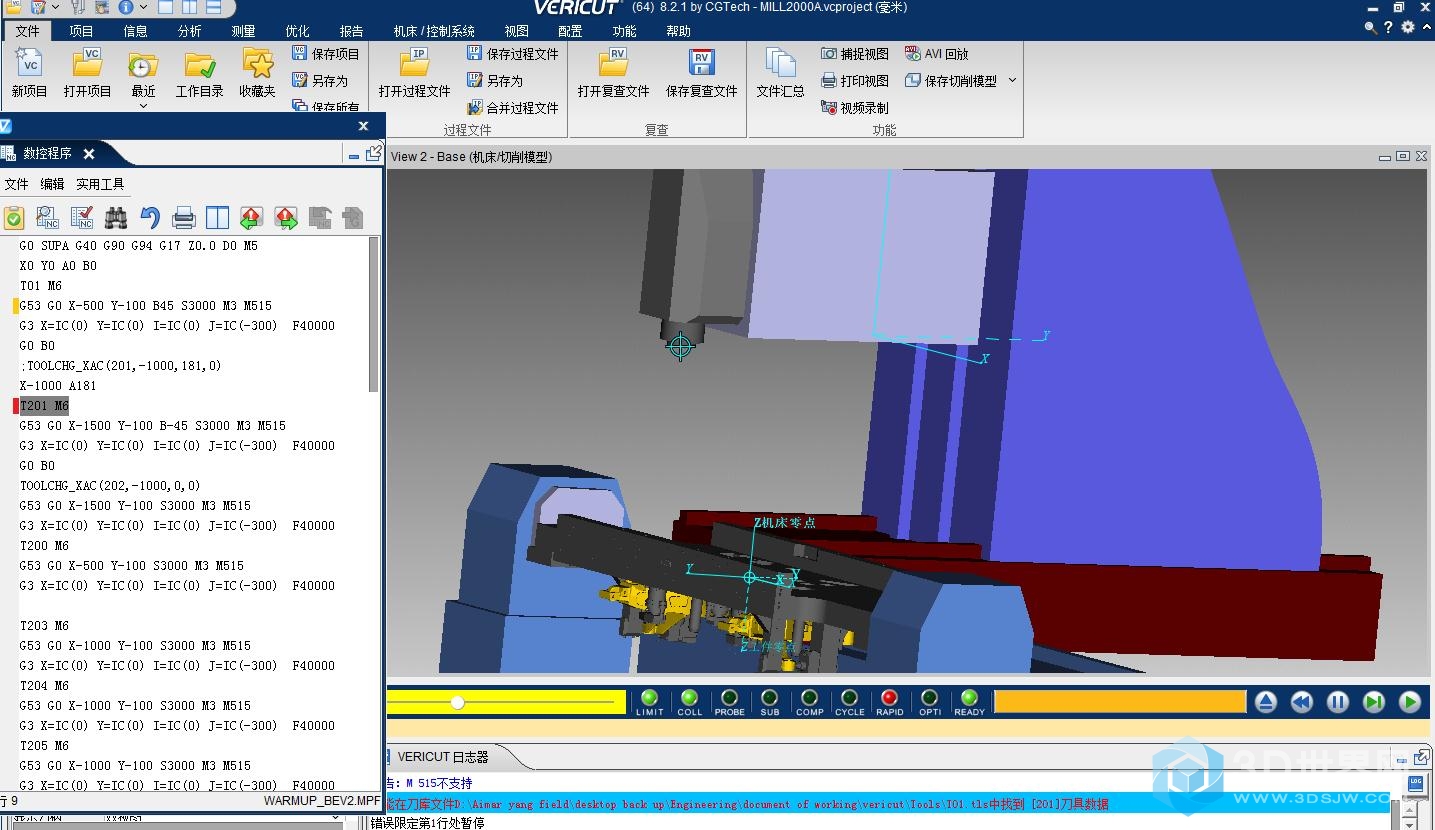Click the single step button

(1374, 702)
